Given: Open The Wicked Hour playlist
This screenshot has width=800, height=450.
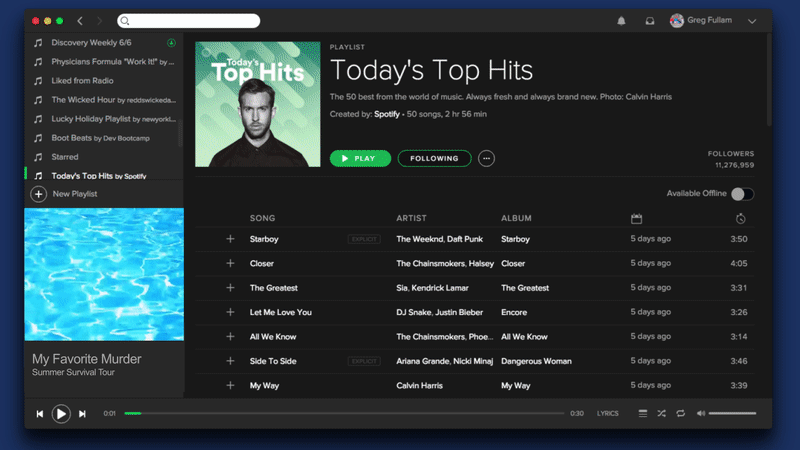Looking at the screenshot, I should 113,100.
